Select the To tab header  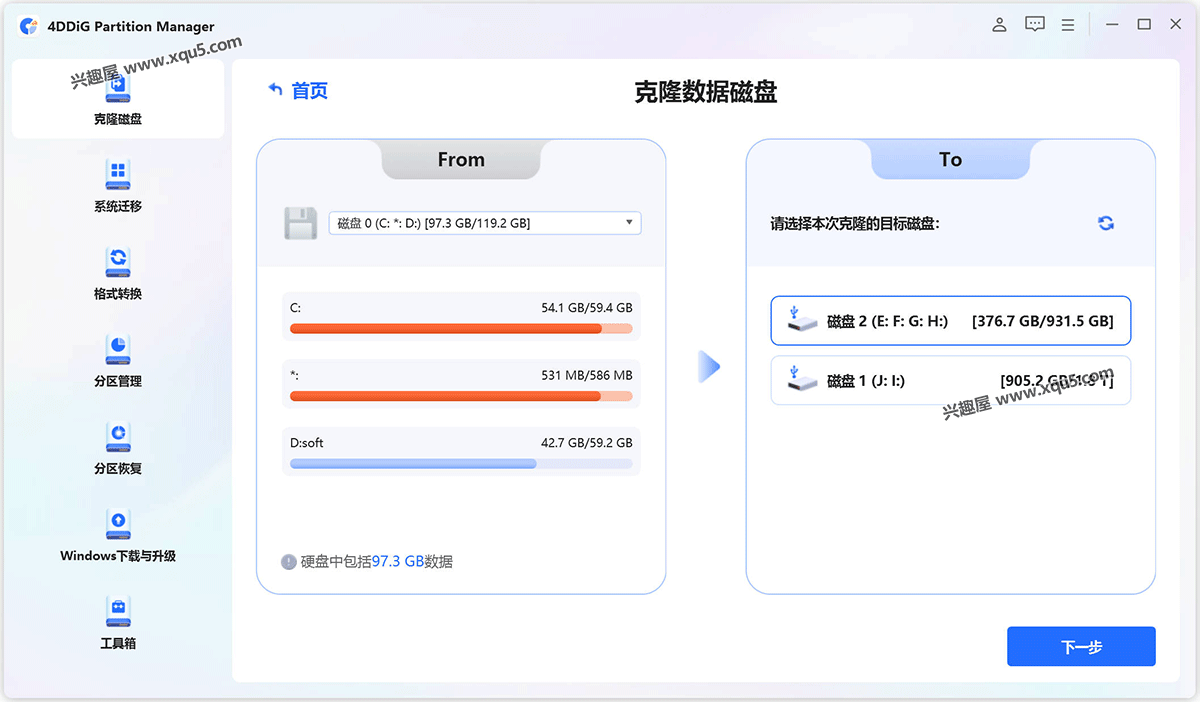click(x=950, y=160)
